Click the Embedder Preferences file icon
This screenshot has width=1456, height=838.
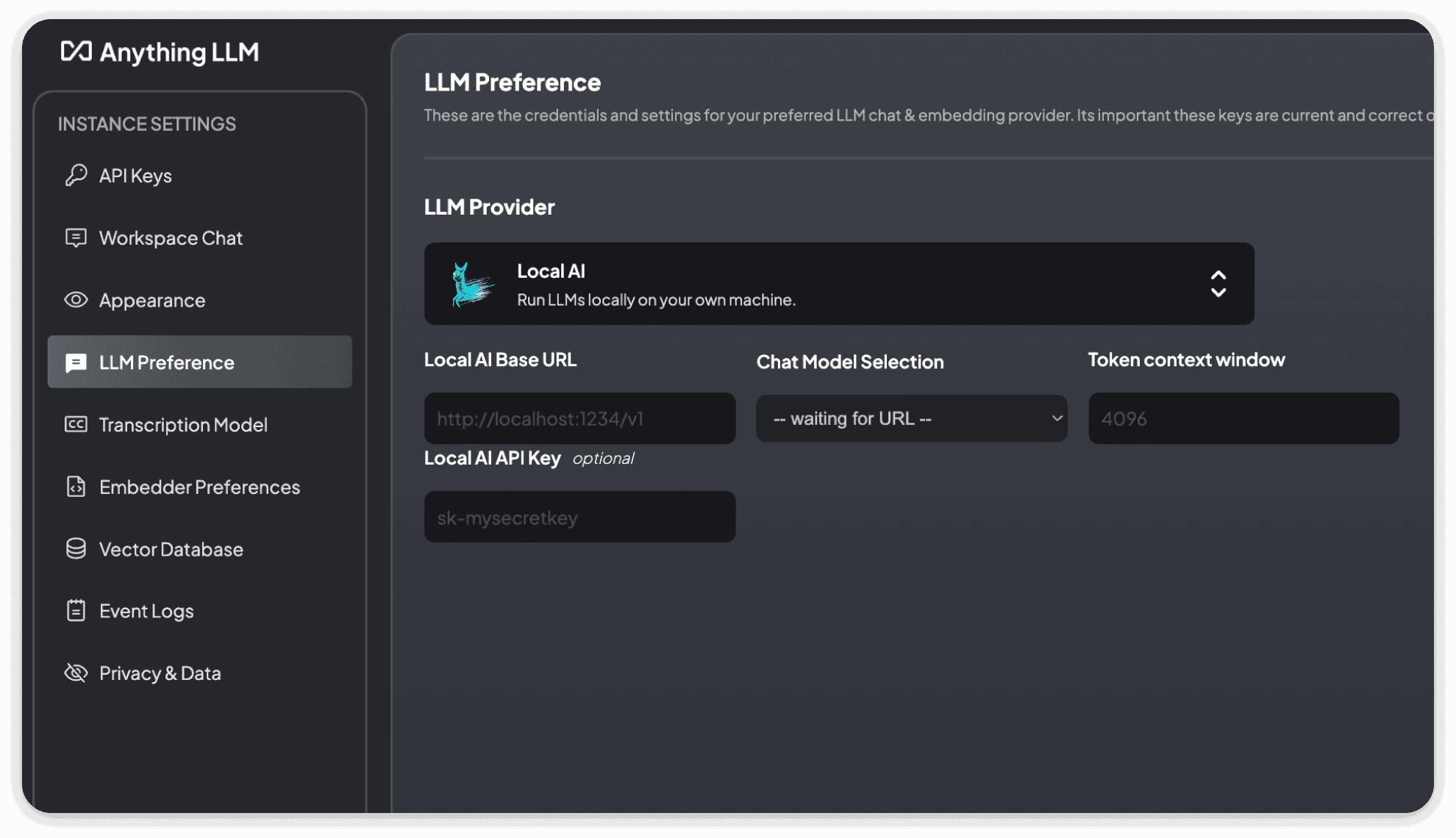coord(76,487)
